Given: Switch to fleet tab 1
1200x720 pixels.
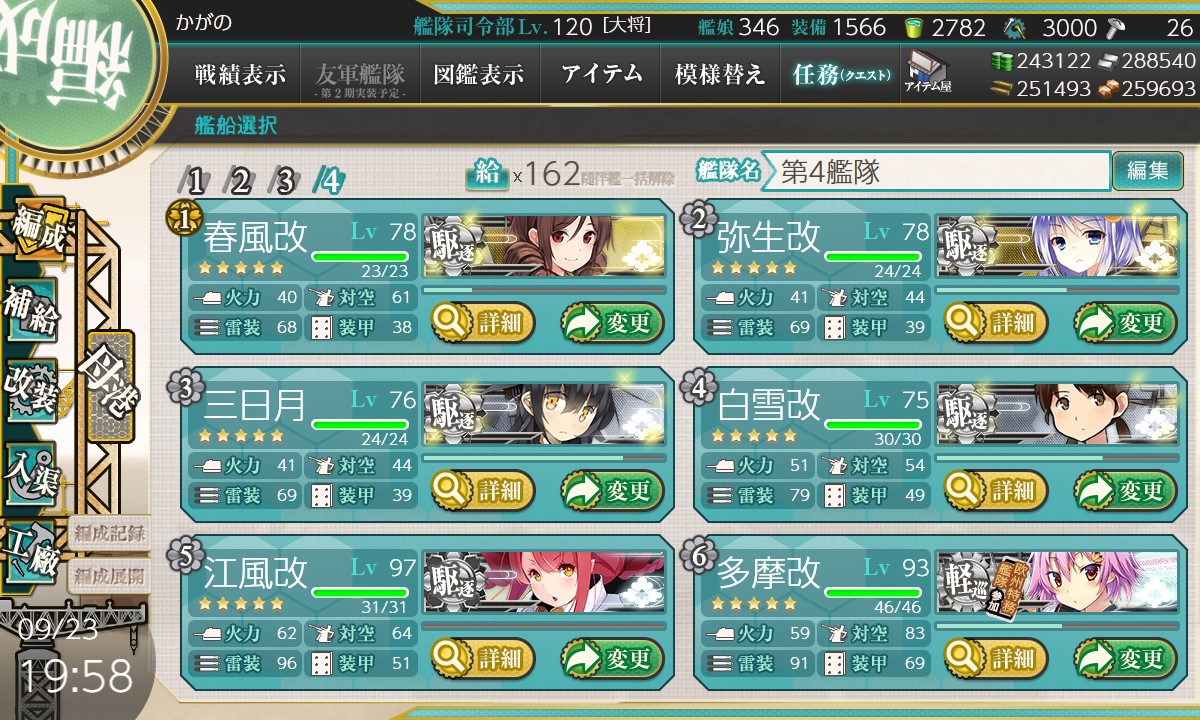Looking at the screenshot, I should pos(195,181).
